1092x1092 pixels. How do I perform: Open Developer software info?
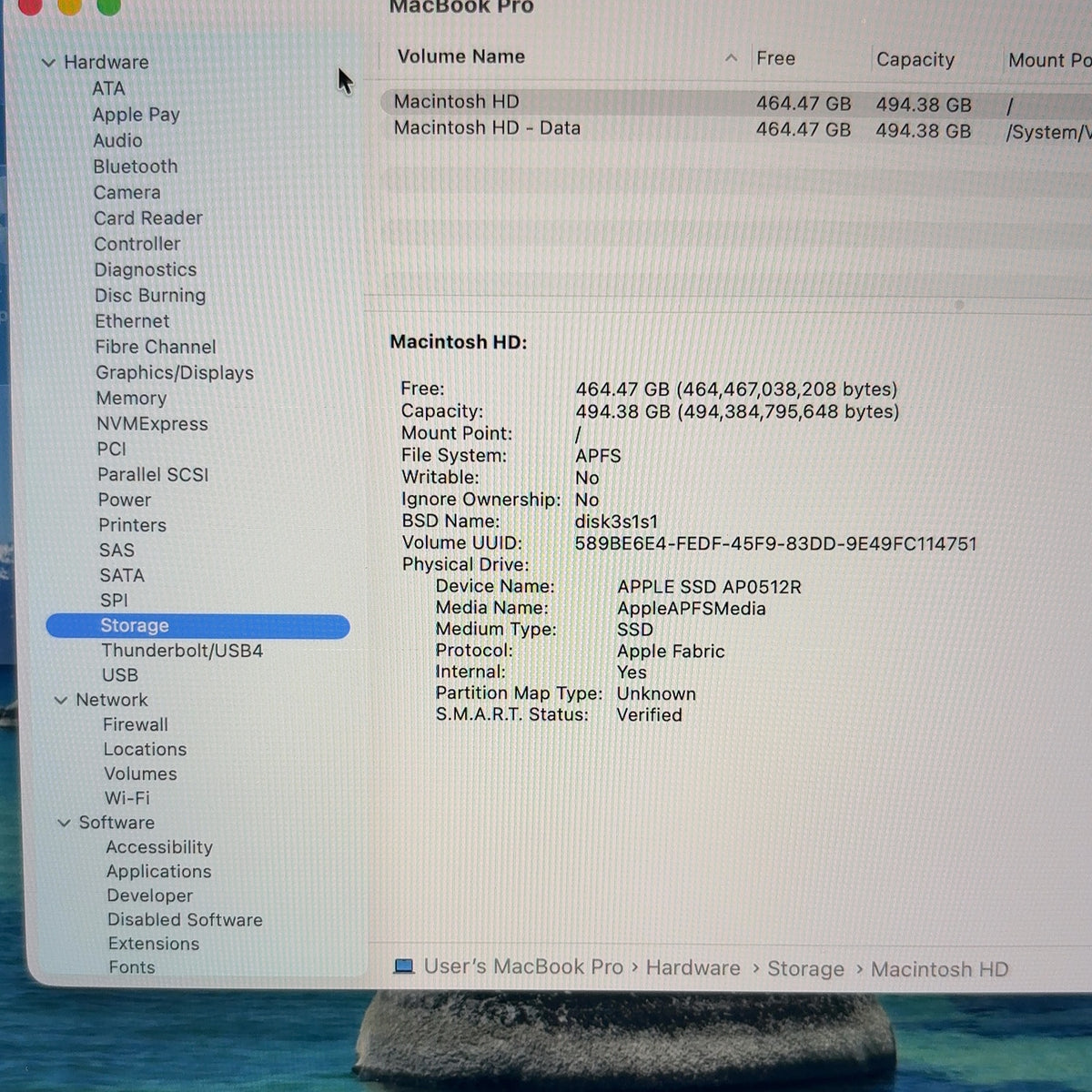click(149, 896)
